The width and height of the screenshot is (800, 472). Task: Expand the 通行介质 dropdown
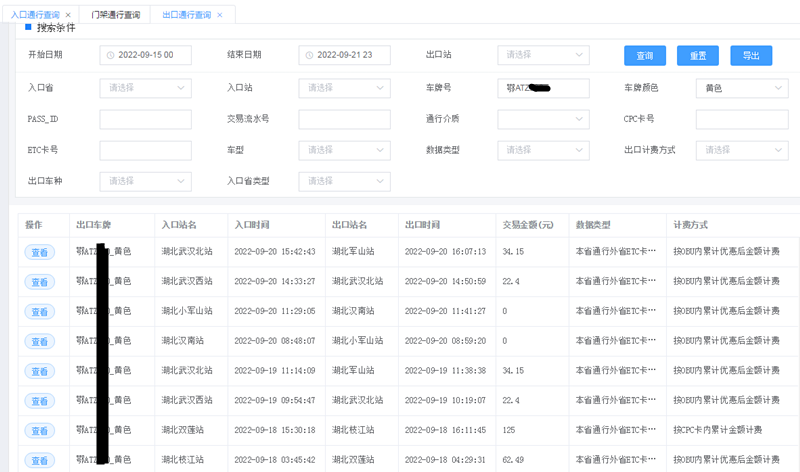543,119
